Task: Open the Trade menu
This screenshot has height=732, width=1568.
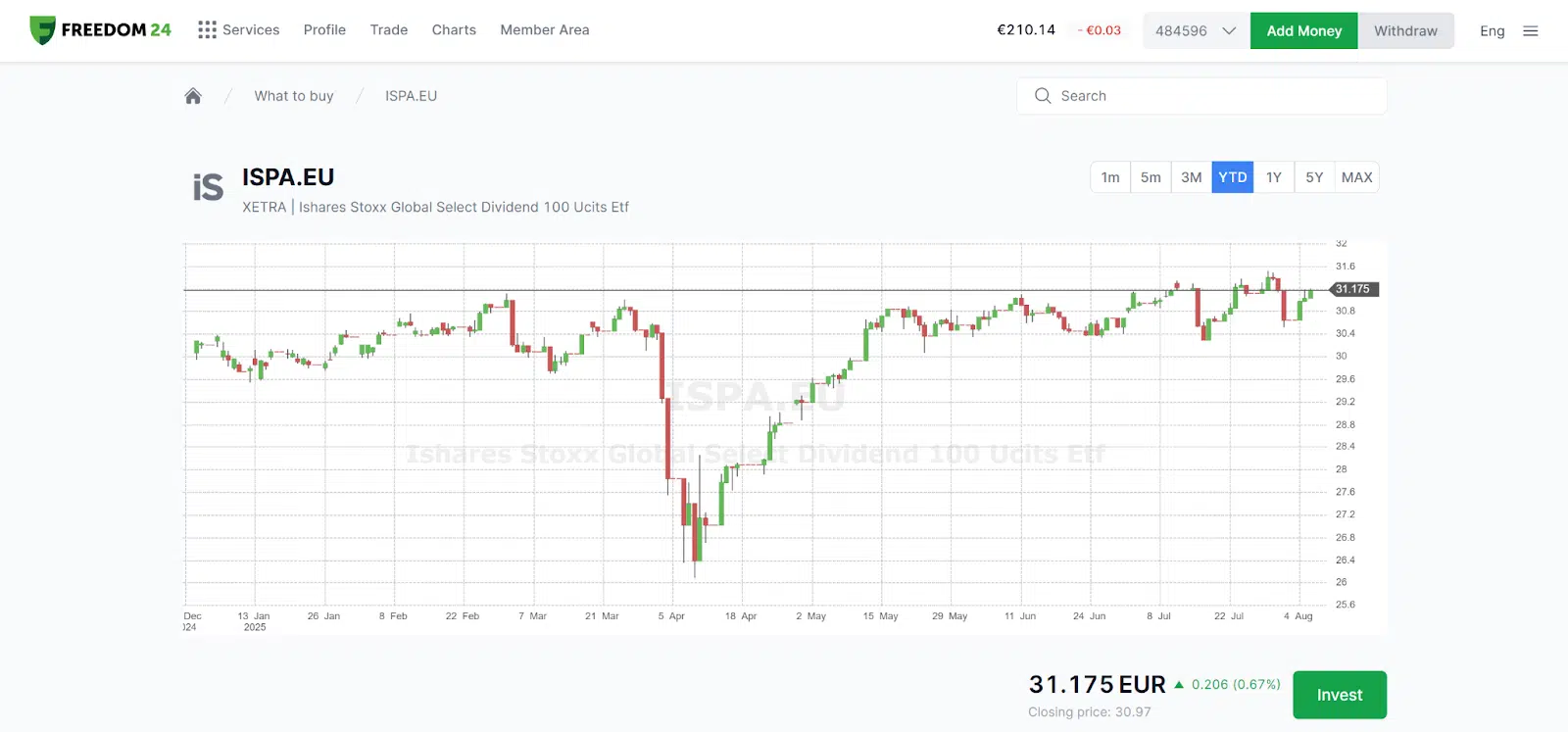Action: coord(389,30)
